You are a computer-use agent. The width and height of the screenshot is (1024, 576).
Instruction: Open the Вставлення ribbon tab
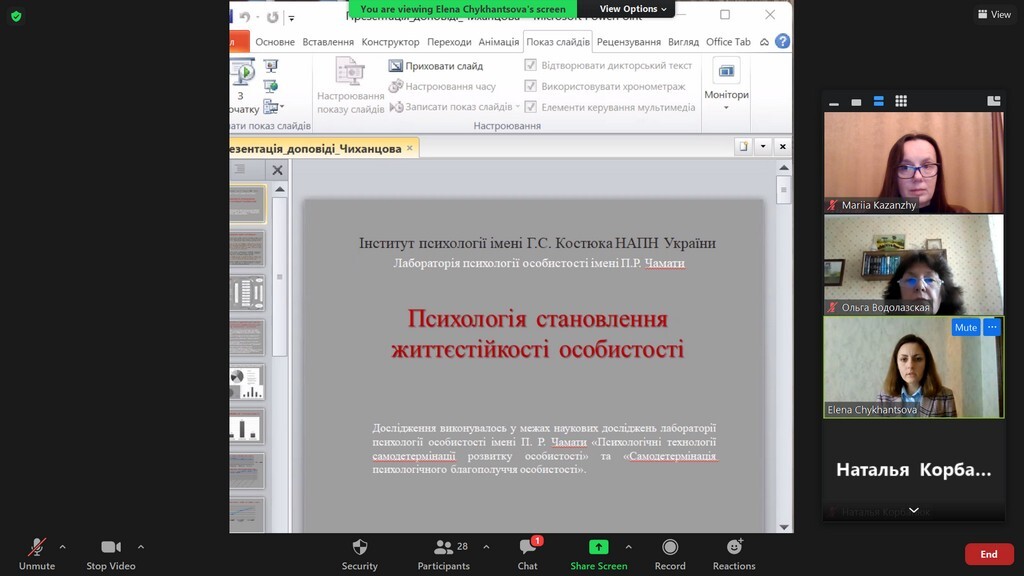click(328, 42)
